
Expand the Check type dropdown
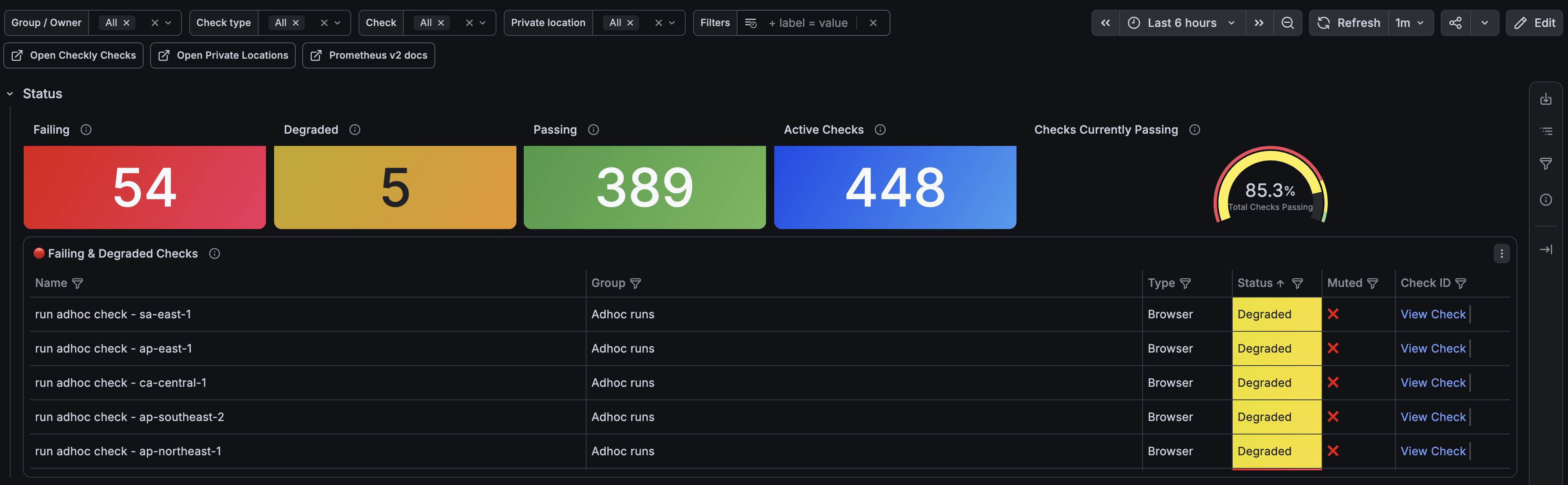(338, 23)
